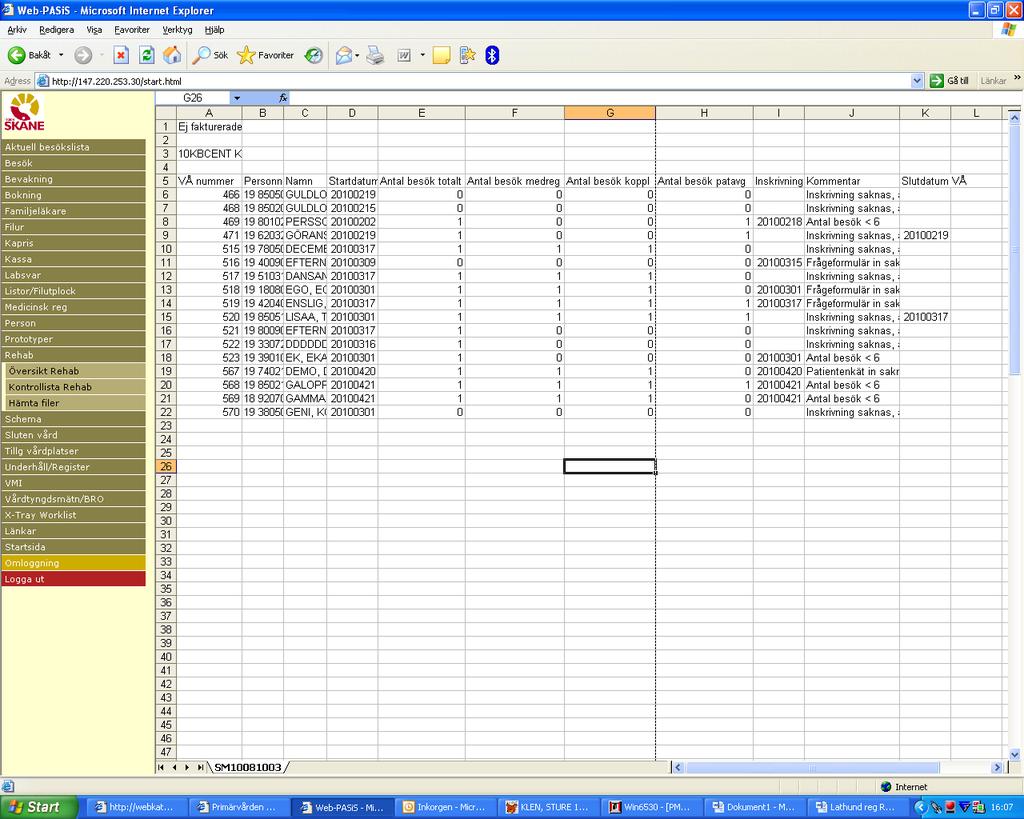Click the green refresh page icon
Viewport: 1024px width, 819px height.
tap(147, 56)
